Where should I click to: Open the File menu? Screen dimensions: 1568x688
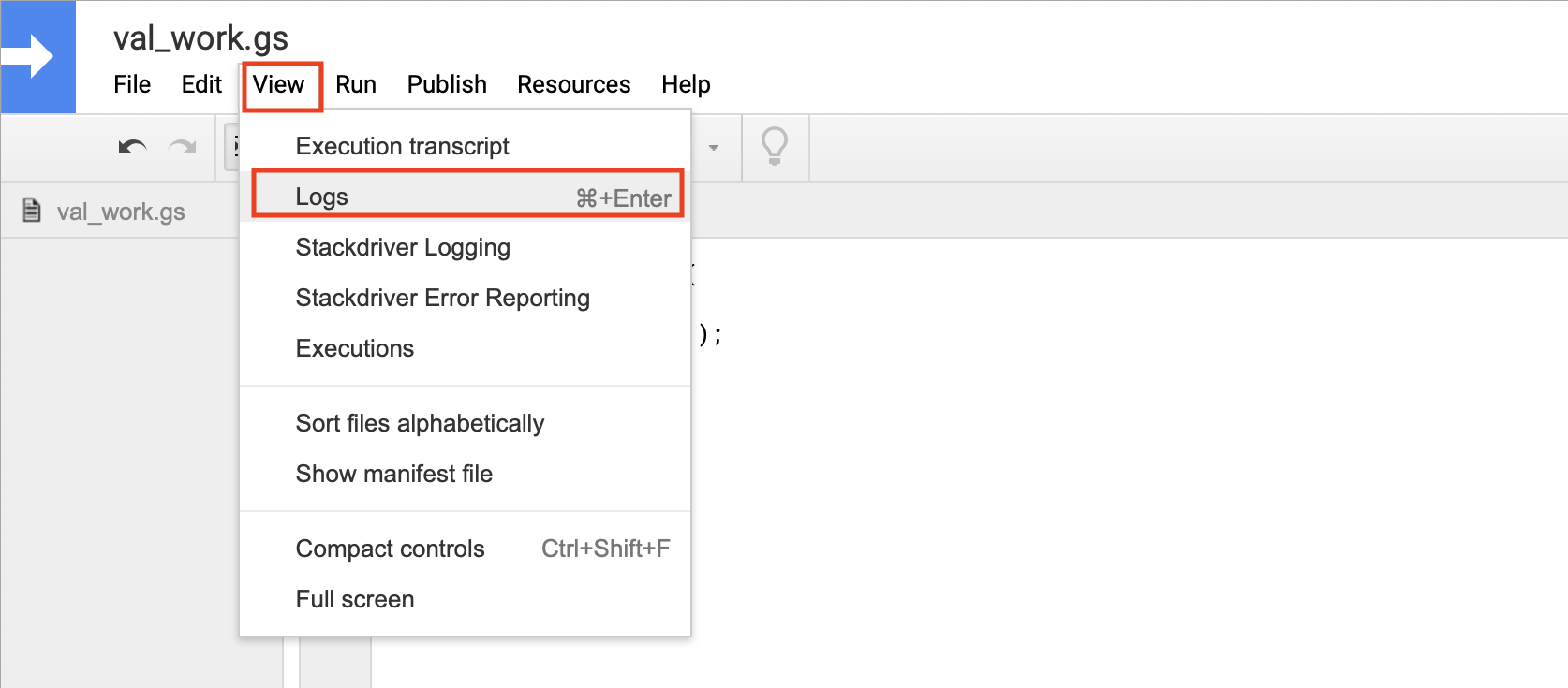132,84
